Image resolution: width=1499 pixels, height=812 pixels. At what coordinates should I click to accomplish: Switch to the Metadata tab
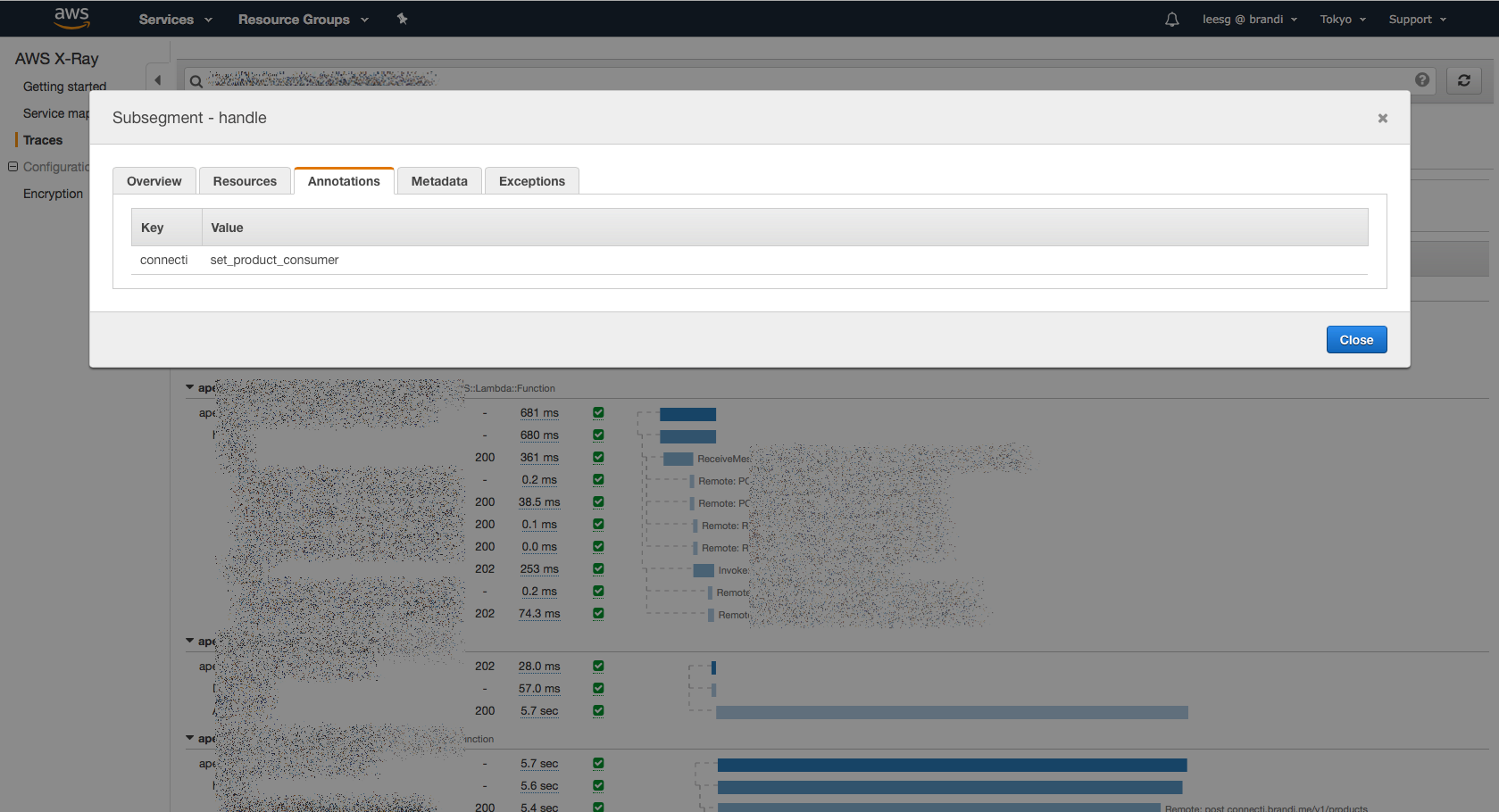tap(439, 181)
